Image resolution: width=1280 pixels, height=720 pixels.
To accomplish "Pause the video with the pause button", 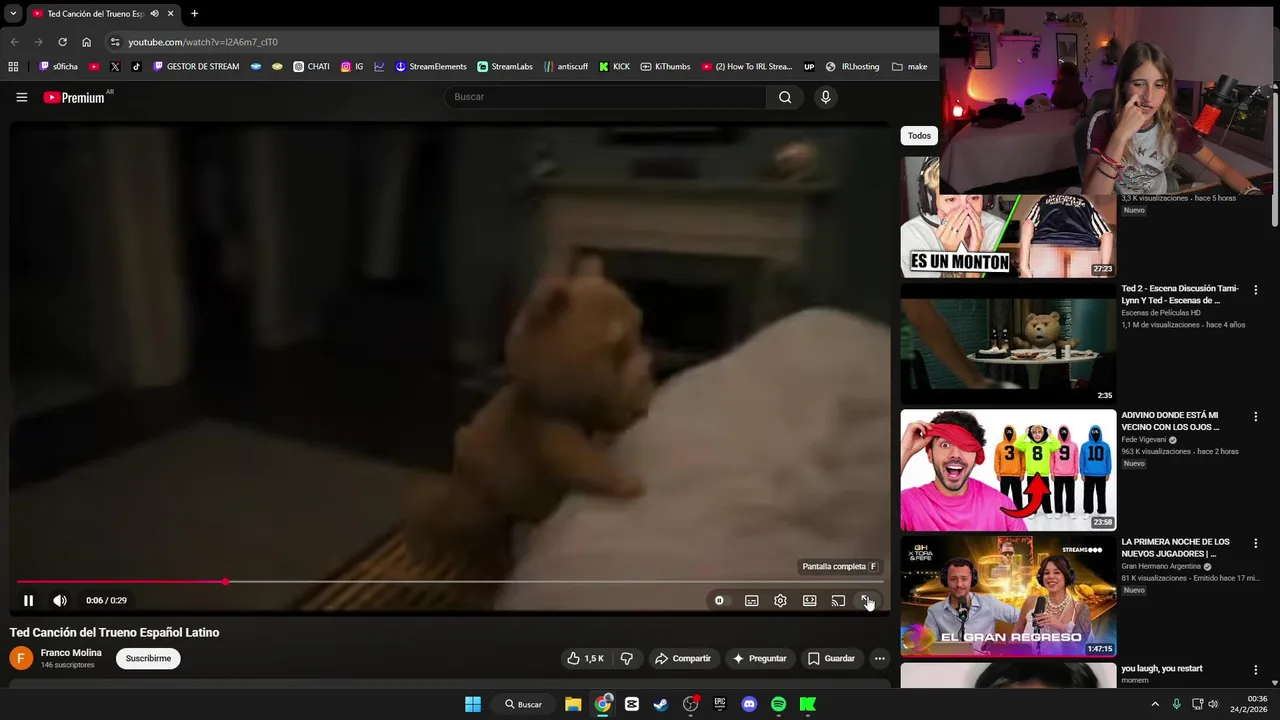I will (28, 600).
